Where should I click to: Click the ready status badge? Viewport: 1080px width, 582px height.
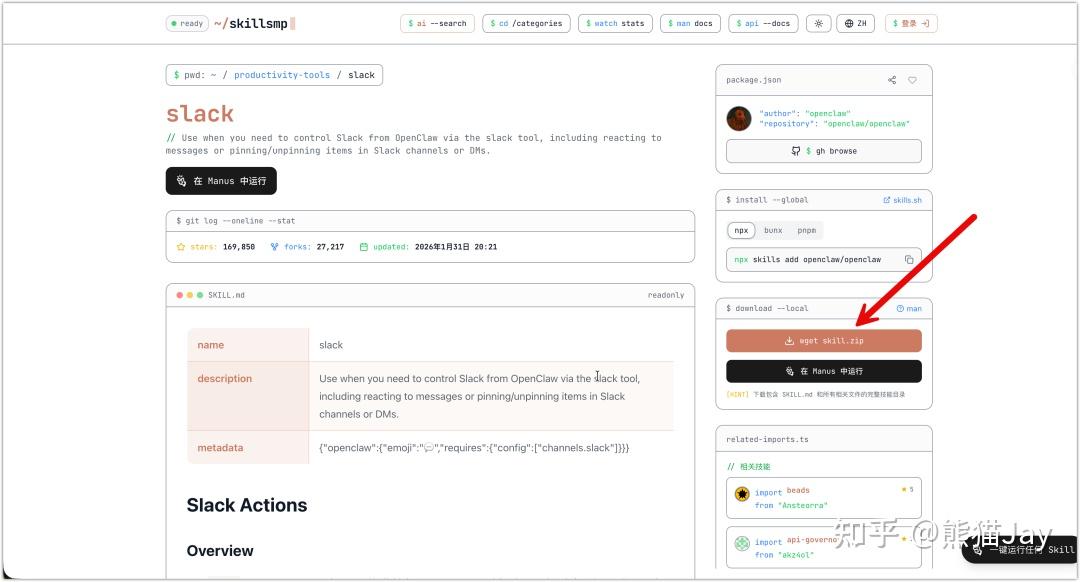187,23
